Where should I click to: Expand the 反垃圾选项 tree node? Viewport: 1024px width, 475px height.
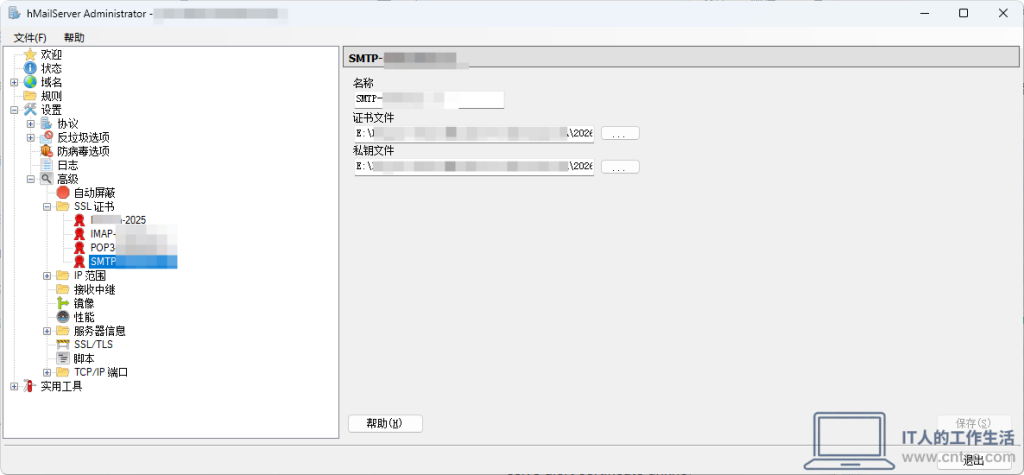[x=31, y=137]
